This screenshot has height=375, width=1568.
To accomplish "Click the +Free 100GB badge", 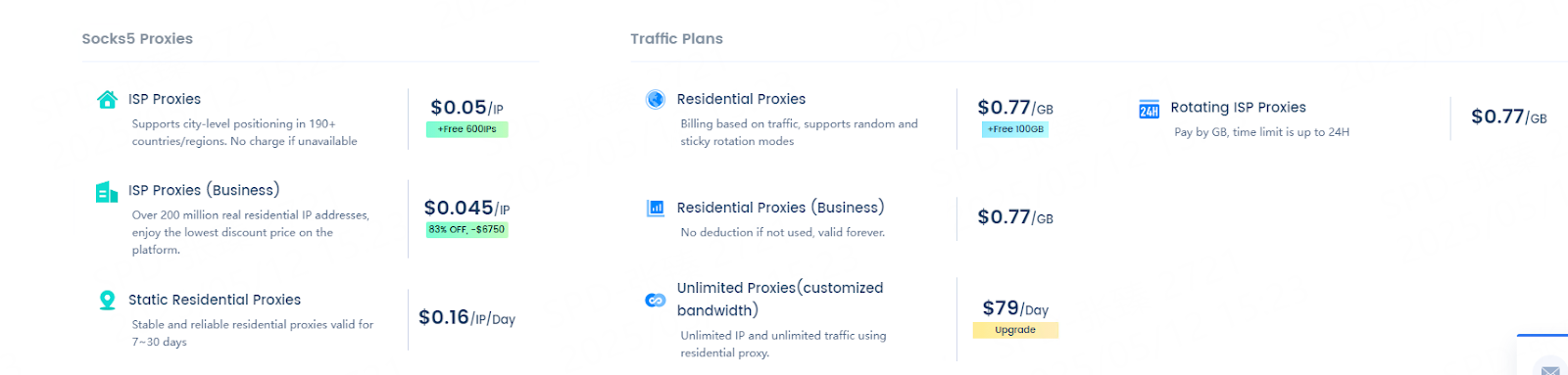I will click(1015, 129).
